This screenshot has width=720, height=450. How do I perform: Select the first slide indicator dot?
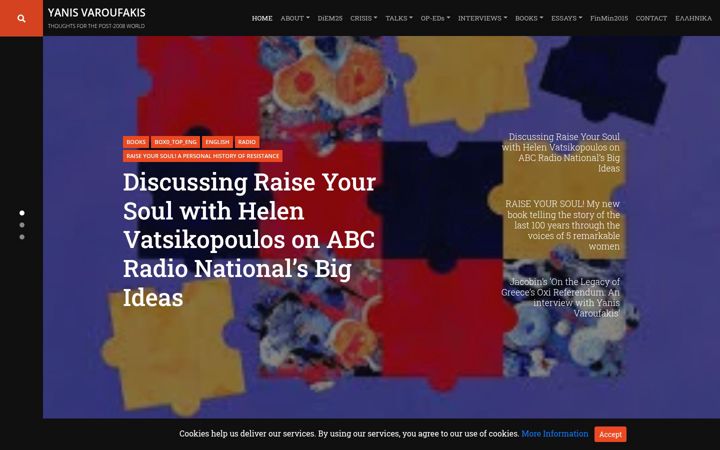[x=22, y=213]
